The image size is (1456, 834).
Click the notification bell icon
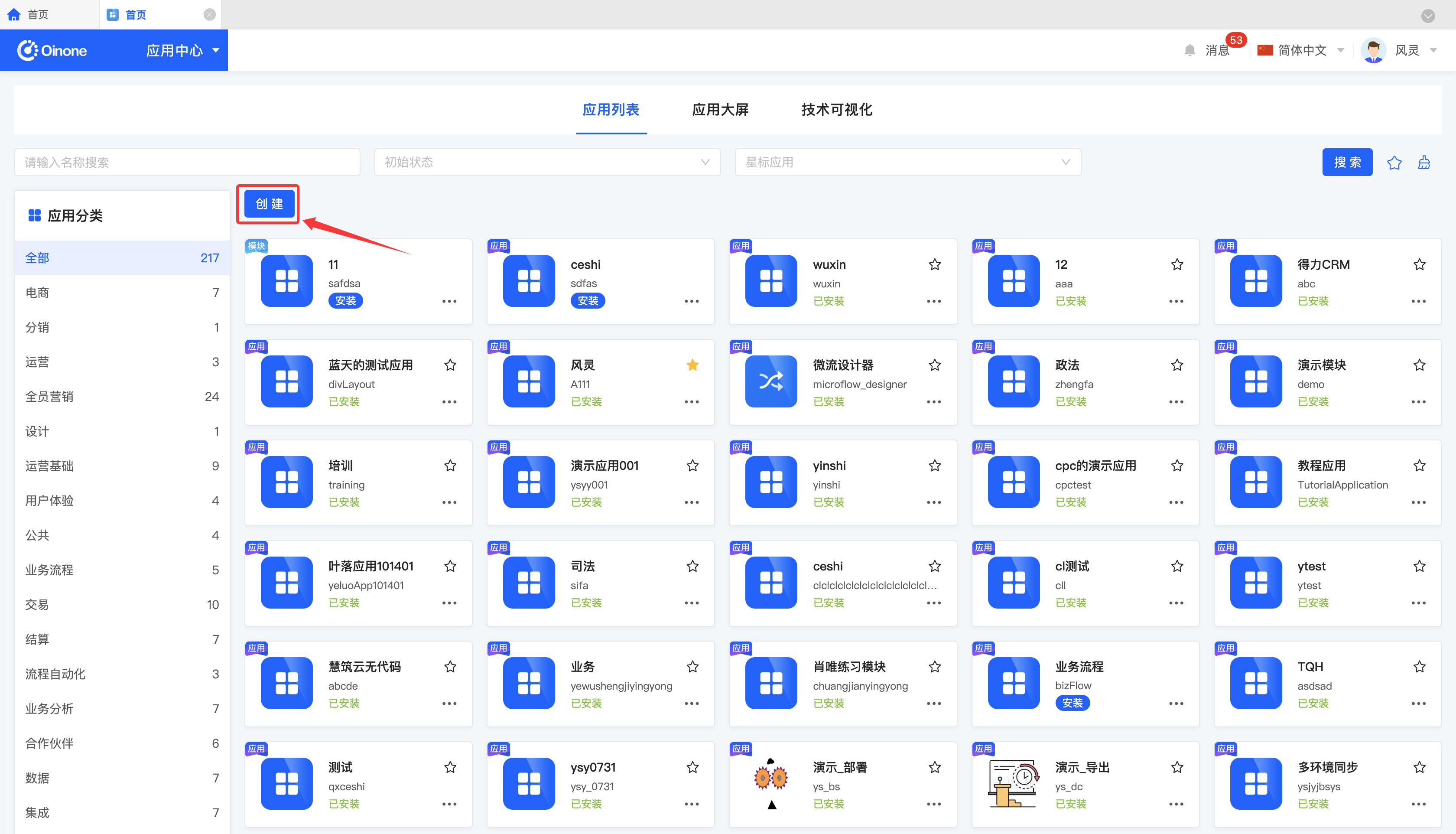[1190, 50]
